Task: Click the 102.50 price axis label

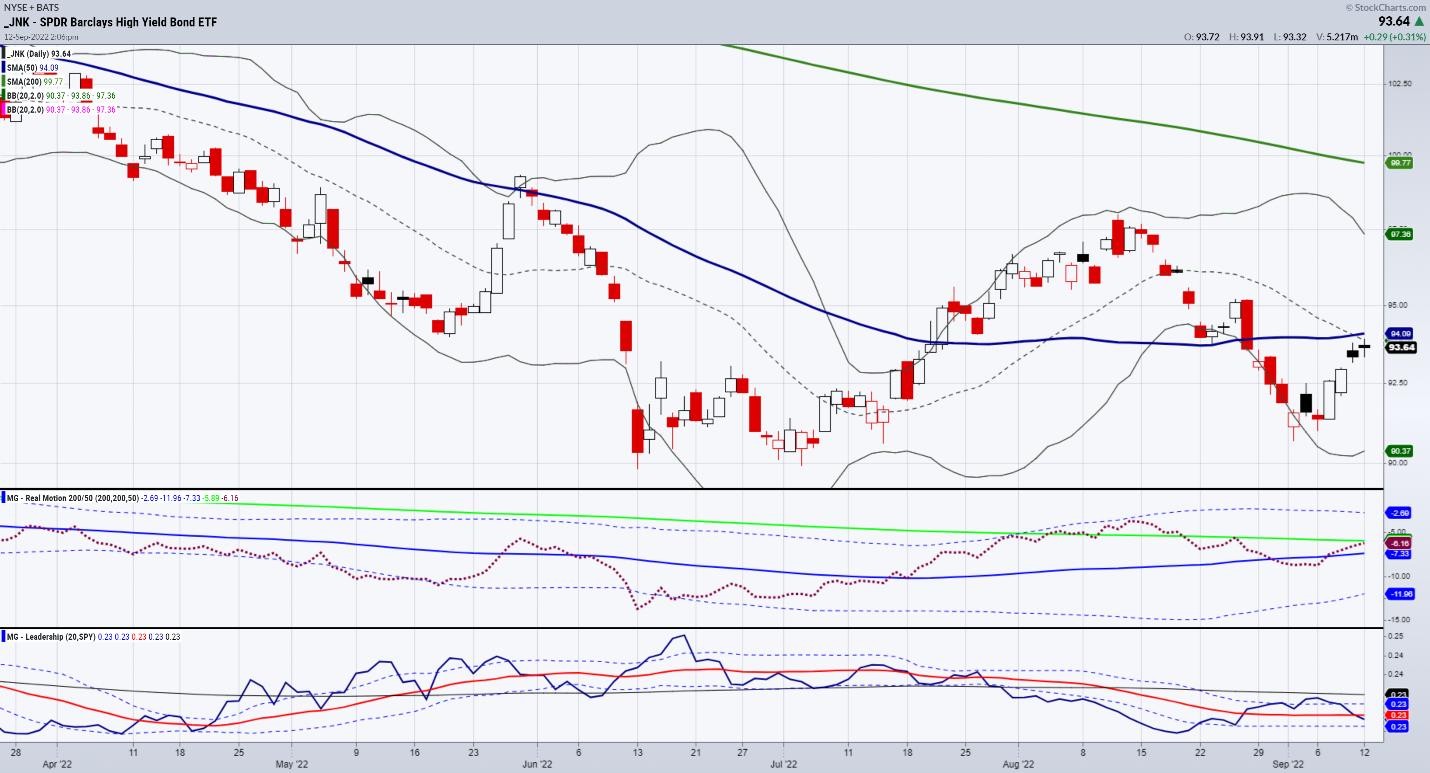Action: (1400, 84)
